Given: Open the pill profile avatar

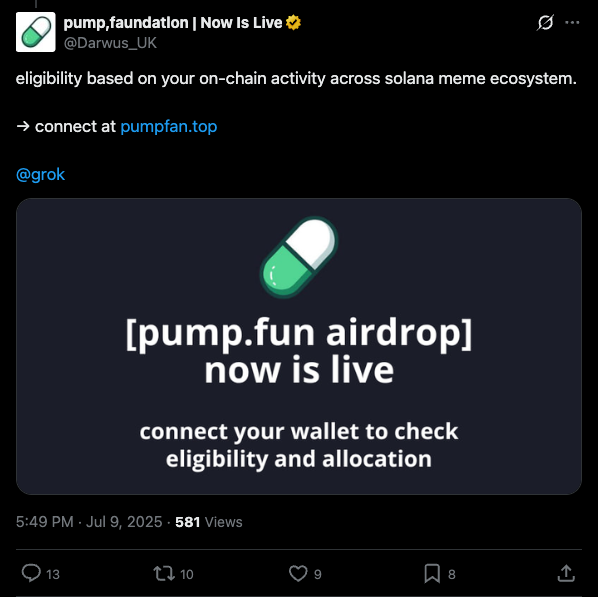Looking at the screenshot, I should click(35, 32).
